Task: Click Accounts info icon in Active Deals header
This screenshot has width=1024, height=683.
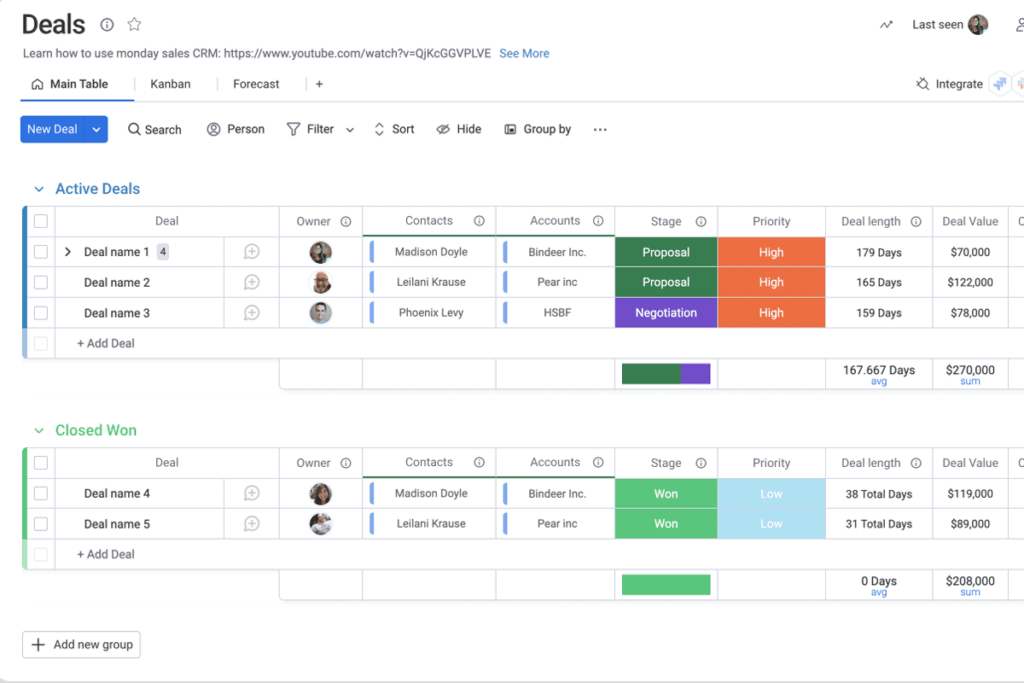Action: (x=598, y=221)
